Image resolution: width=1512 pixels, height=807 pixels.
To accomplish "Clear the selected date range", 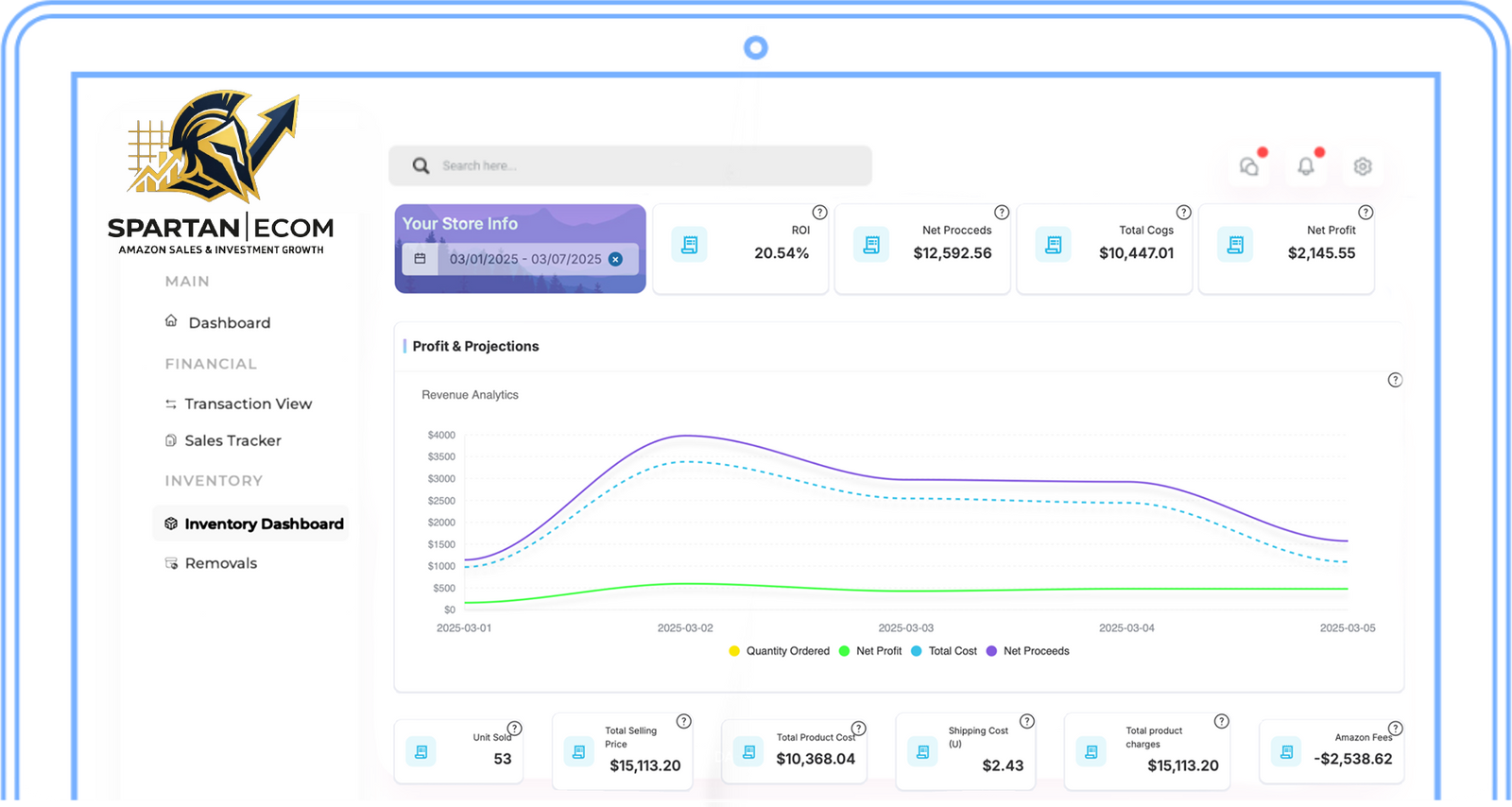I will point(615,259).
